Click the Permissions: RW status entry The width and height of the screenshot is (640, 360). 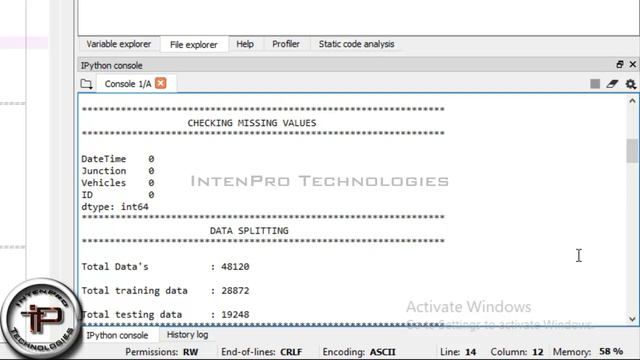(x=162, y=352)
